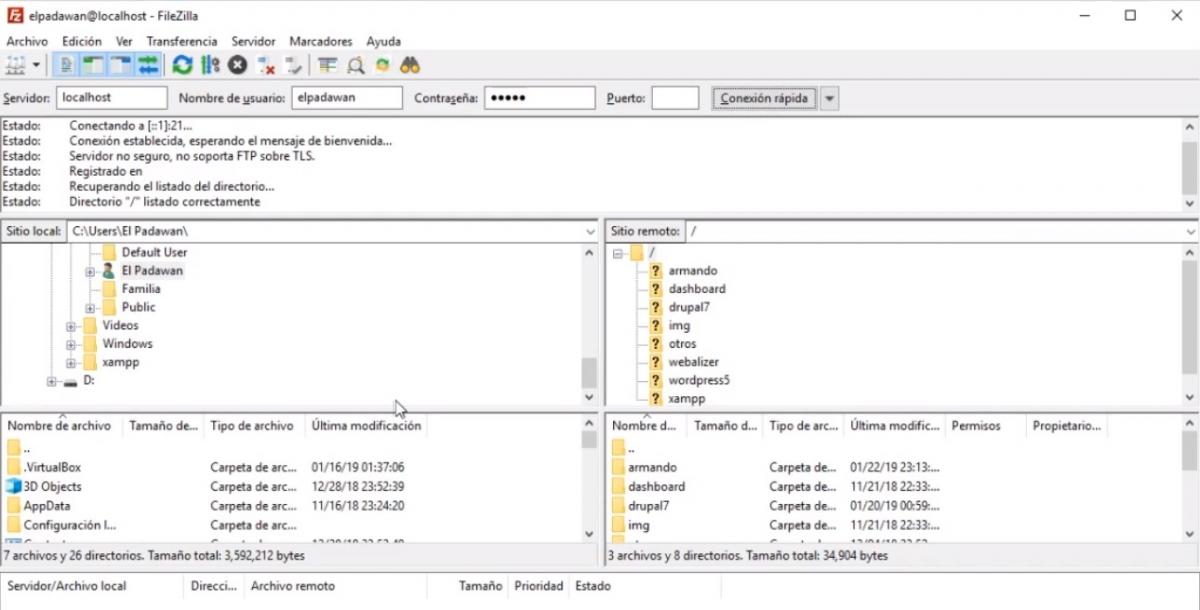Click the magnifying glass toolbar icon

click(355, 66)
